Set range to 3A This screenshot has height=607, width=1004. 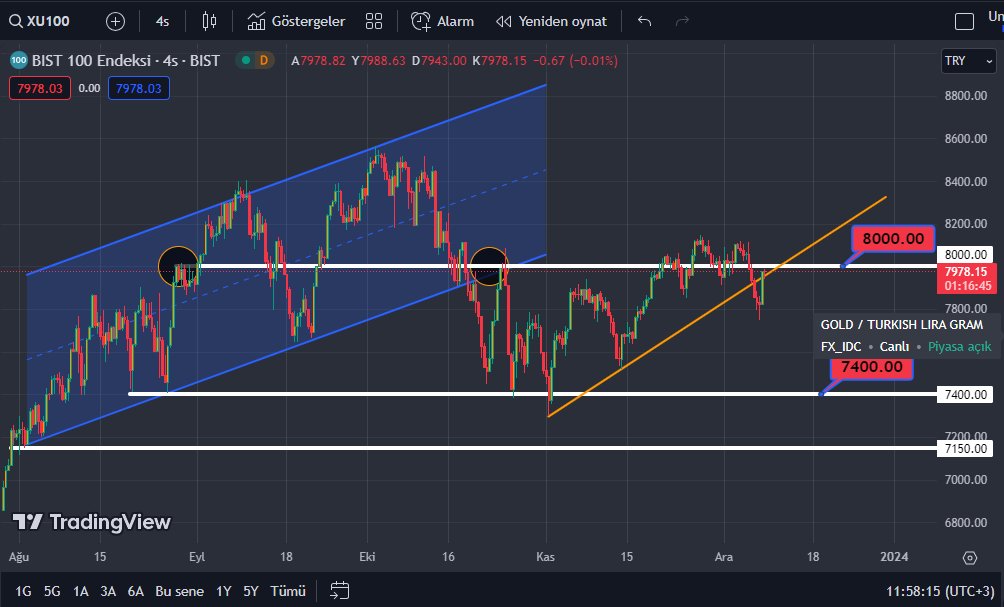[x=108, y=591]
